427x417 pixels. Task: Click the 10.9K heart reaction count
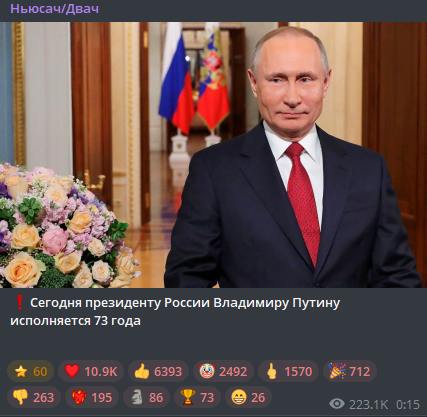(x=101, y=371)
